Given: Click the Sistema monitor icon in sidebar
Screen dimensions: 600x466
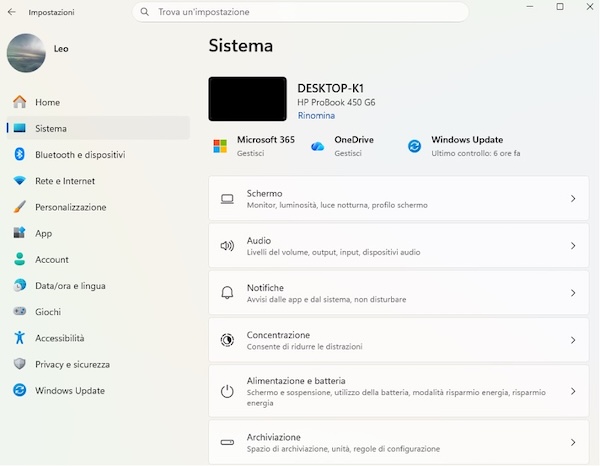Looking at the screenshot, I should [20, 128].
